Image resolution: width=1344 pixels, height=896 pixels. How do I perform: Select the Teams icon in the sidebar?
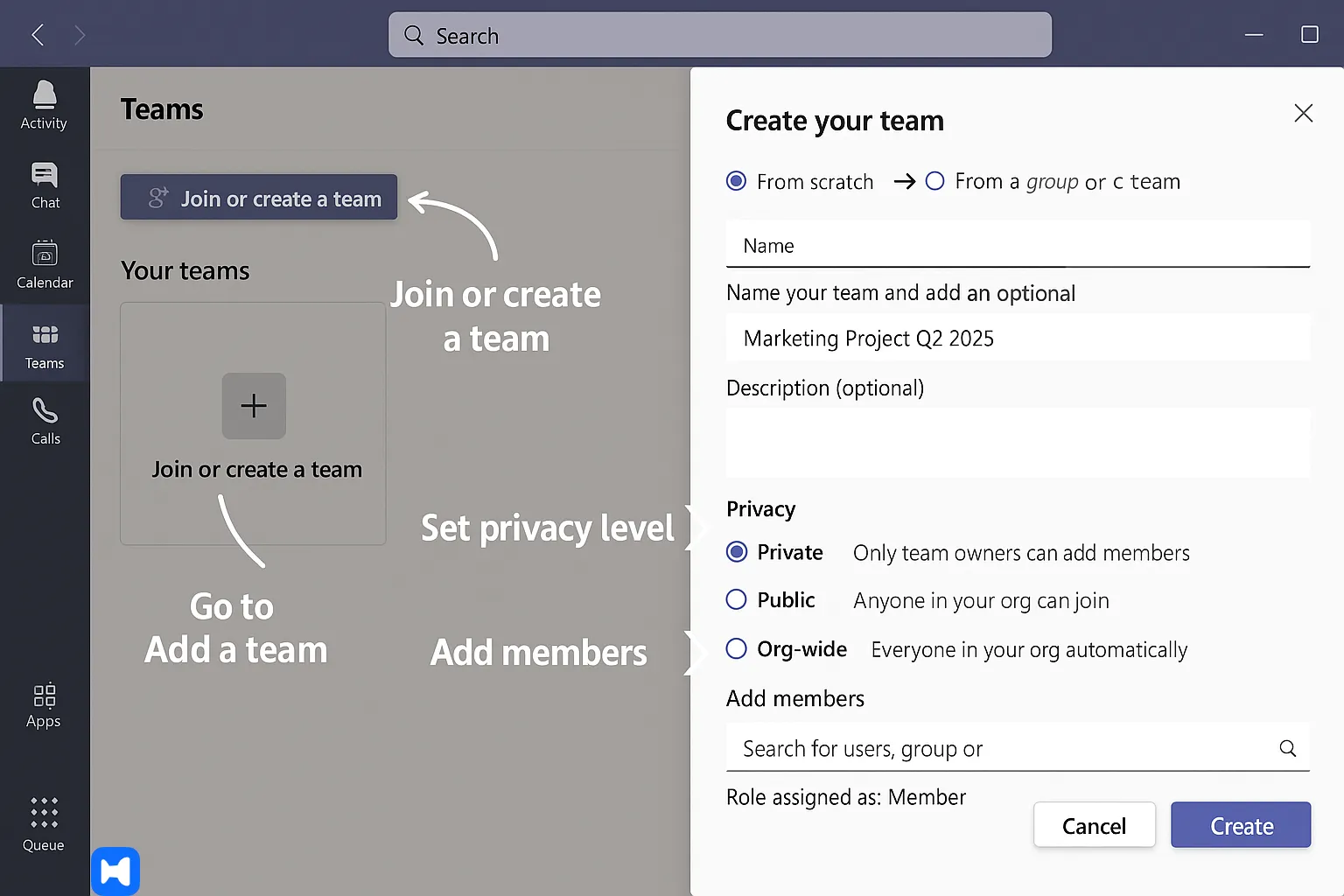point(44,344)
